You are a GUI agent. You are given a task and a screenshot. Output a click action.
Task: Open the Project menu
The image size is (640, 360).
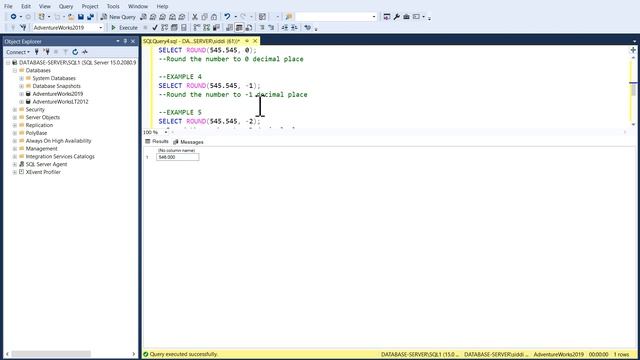click(90, 6)
